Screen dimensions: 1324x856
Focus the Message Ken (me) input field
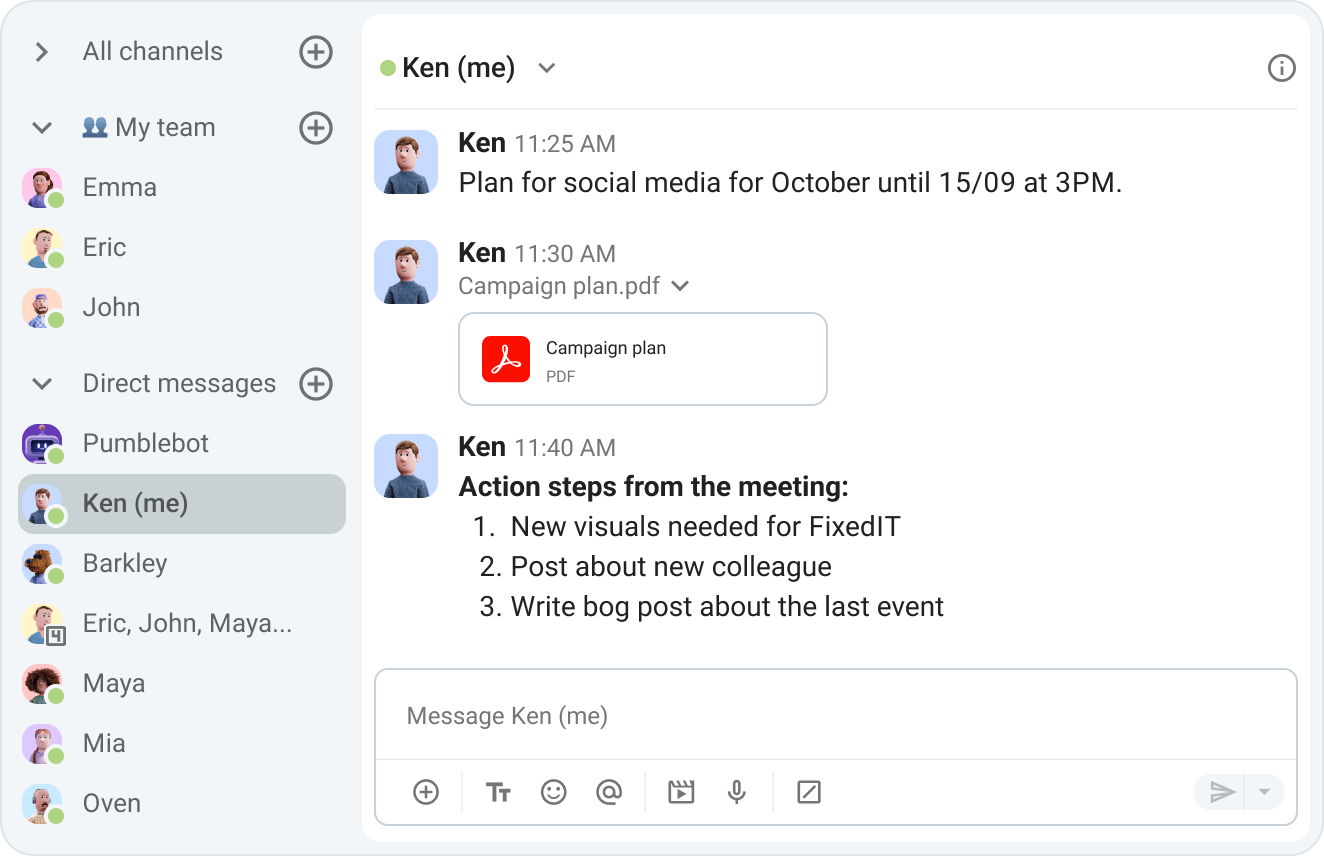pos(835,716)
